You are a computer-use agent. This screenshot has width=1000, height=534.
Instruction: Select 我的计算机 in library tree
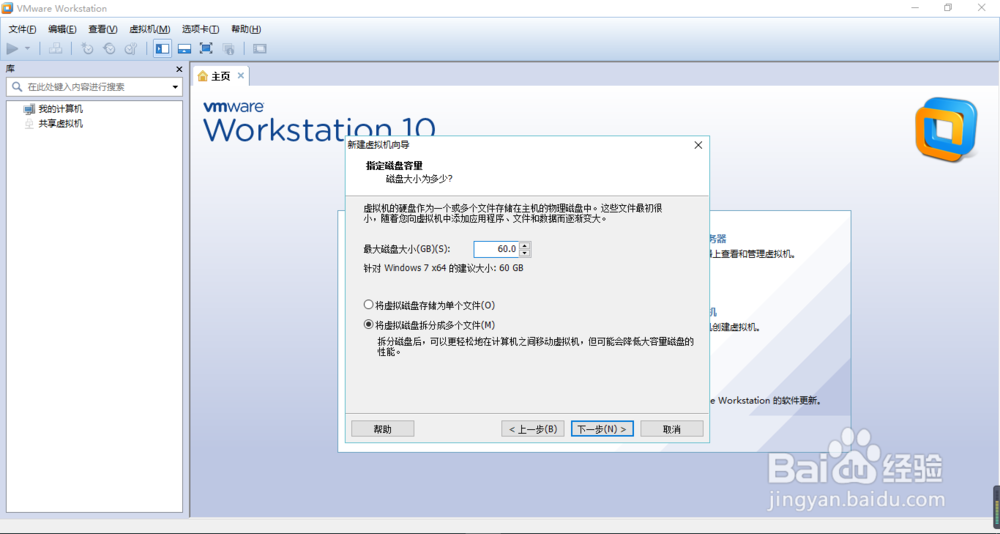click(61, 109)
